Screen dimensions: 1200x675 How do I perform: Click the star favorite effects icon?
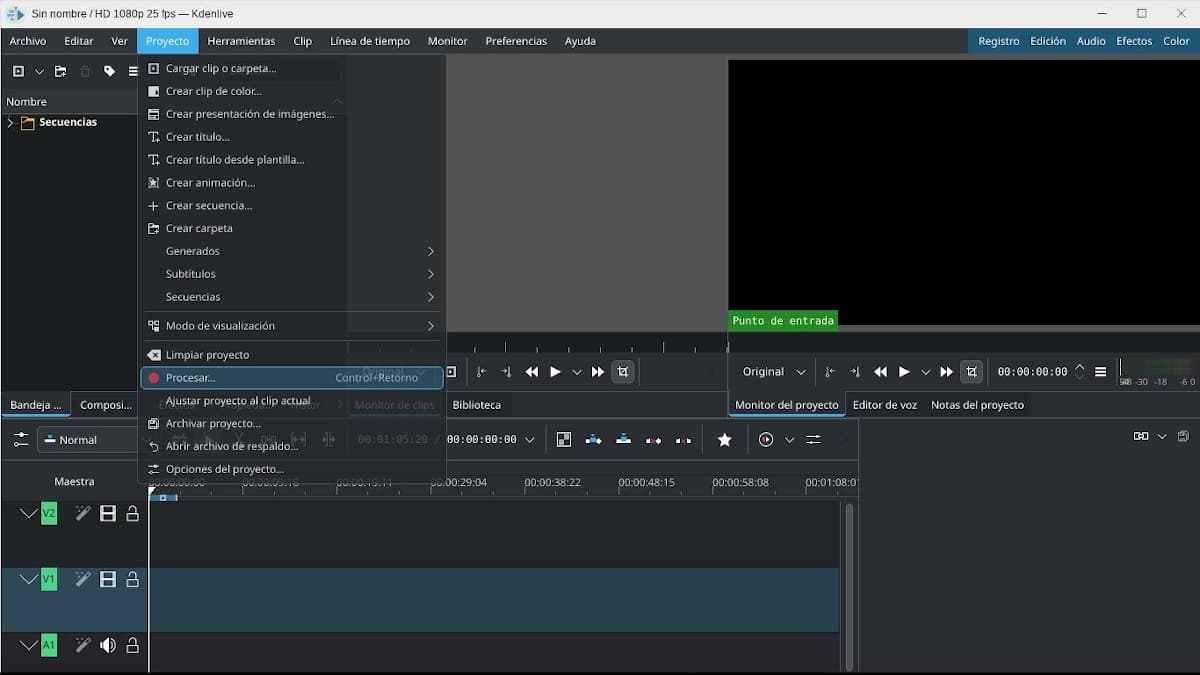pos(725,440)
